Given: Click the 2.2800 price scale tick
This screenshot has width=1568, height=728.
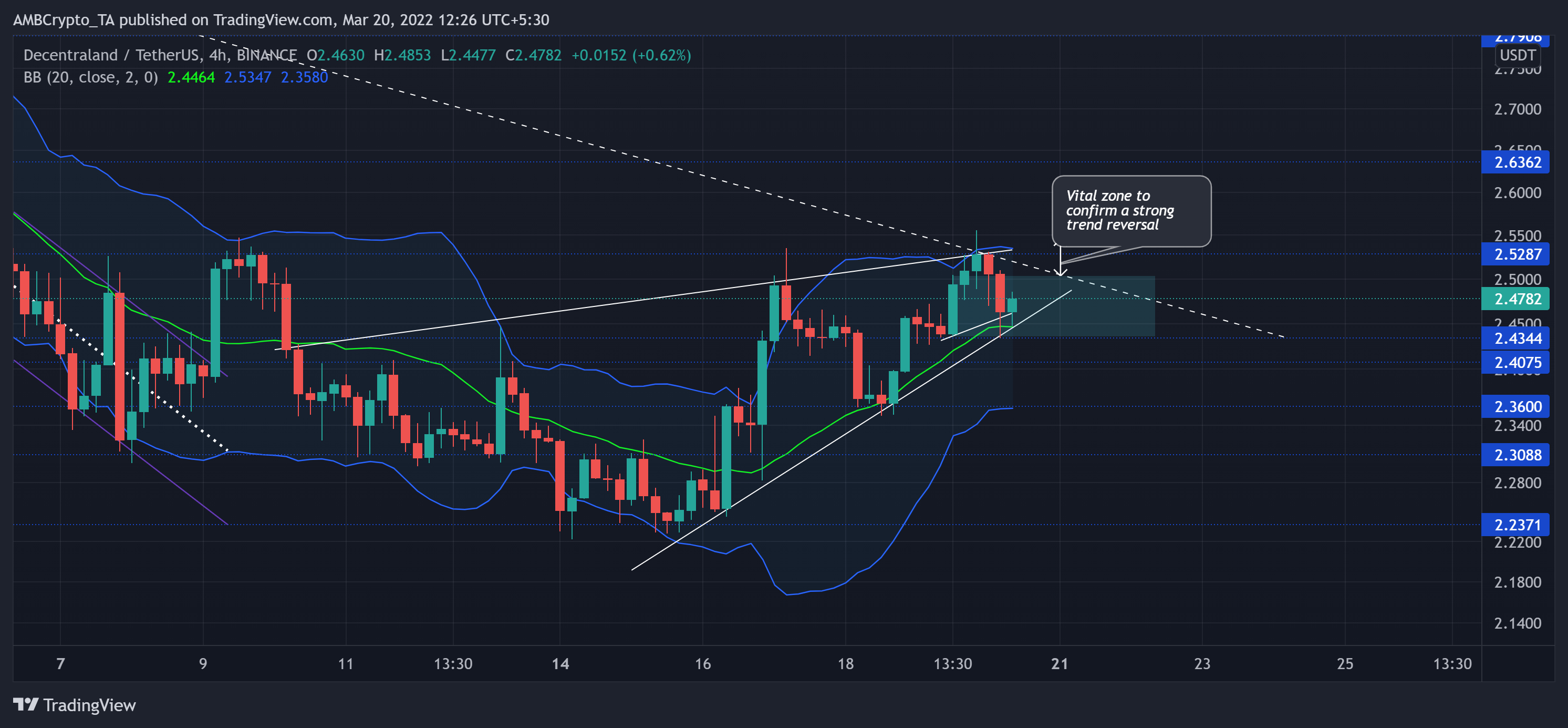Looking at the screenshot, I should click(1518, 483).
